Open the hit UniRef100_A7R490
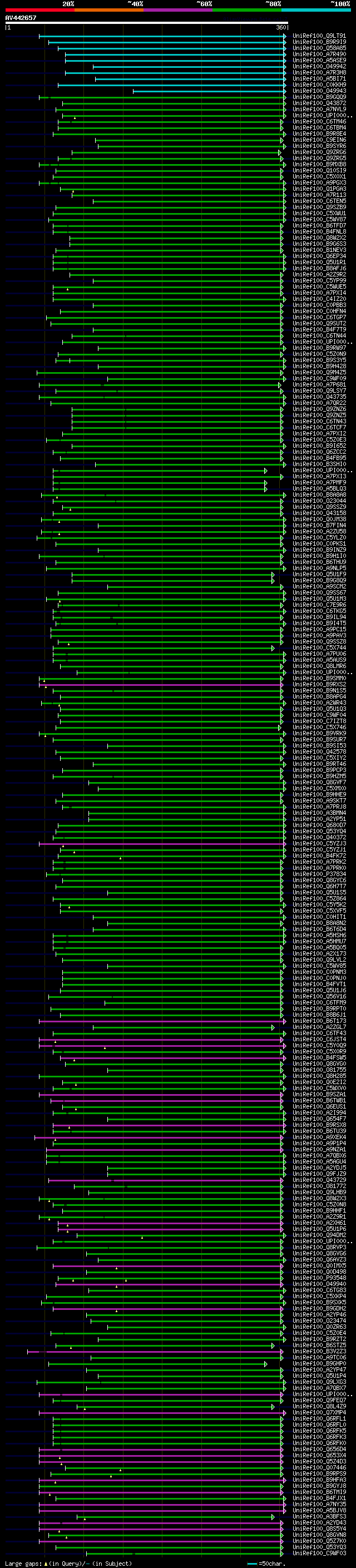 coord(319,54)
